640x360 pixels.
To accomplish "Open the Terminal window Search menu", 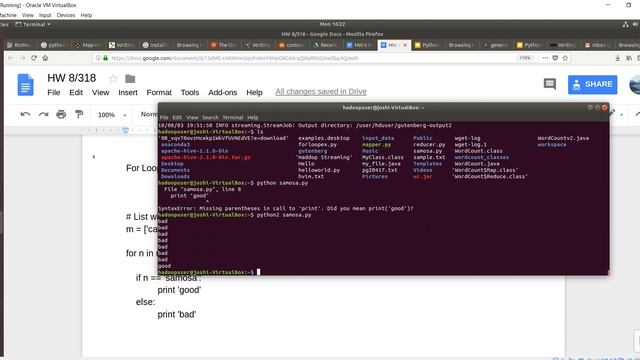I will [x=210, y=117].
